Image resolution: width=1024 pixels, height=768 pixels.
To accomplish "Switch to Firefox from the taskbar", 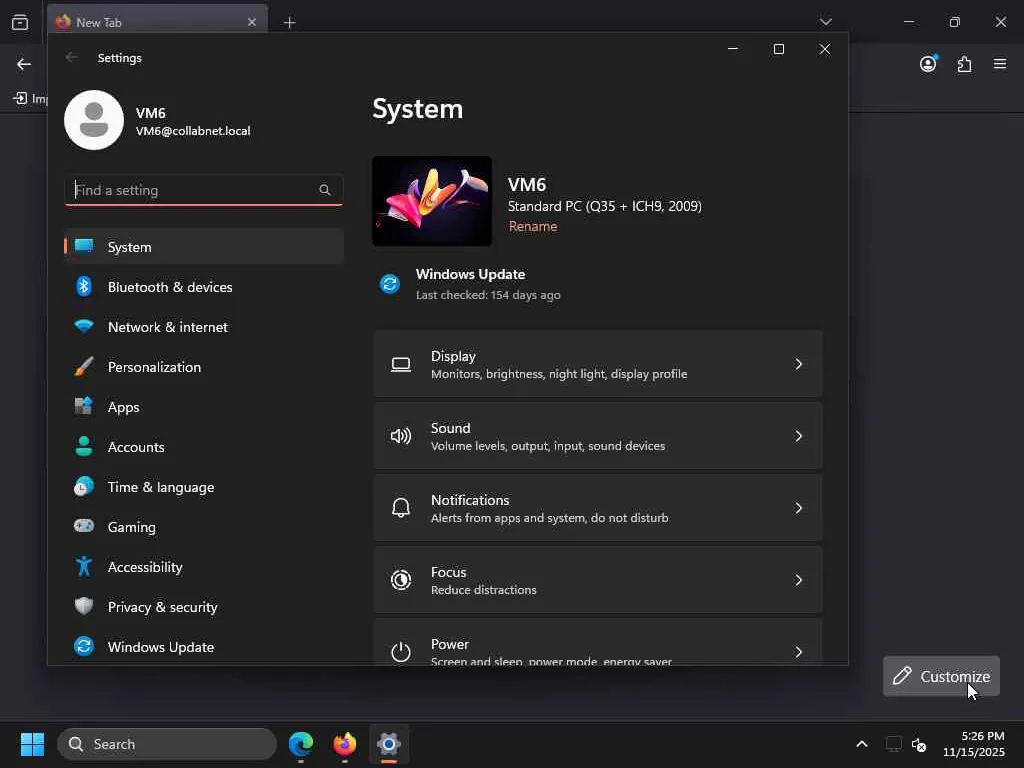I will pyautogui.click(x=345, y=744).
